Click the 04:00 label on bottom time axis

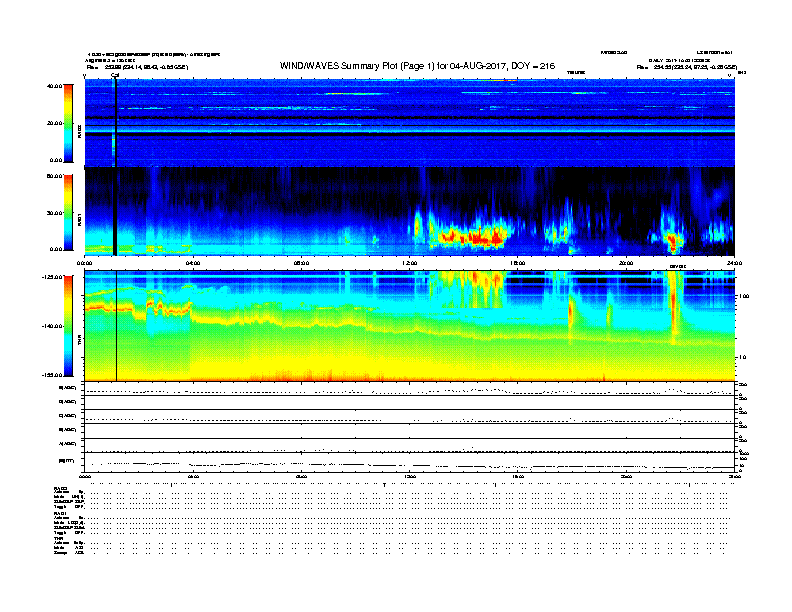(192, 476)
